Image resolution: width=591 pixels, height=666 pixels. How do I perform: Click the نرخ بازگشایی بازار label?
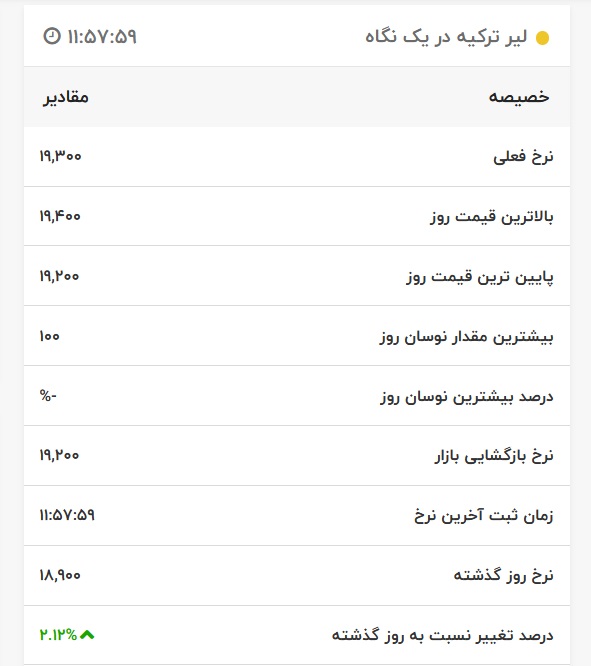[x=494, y=456]
